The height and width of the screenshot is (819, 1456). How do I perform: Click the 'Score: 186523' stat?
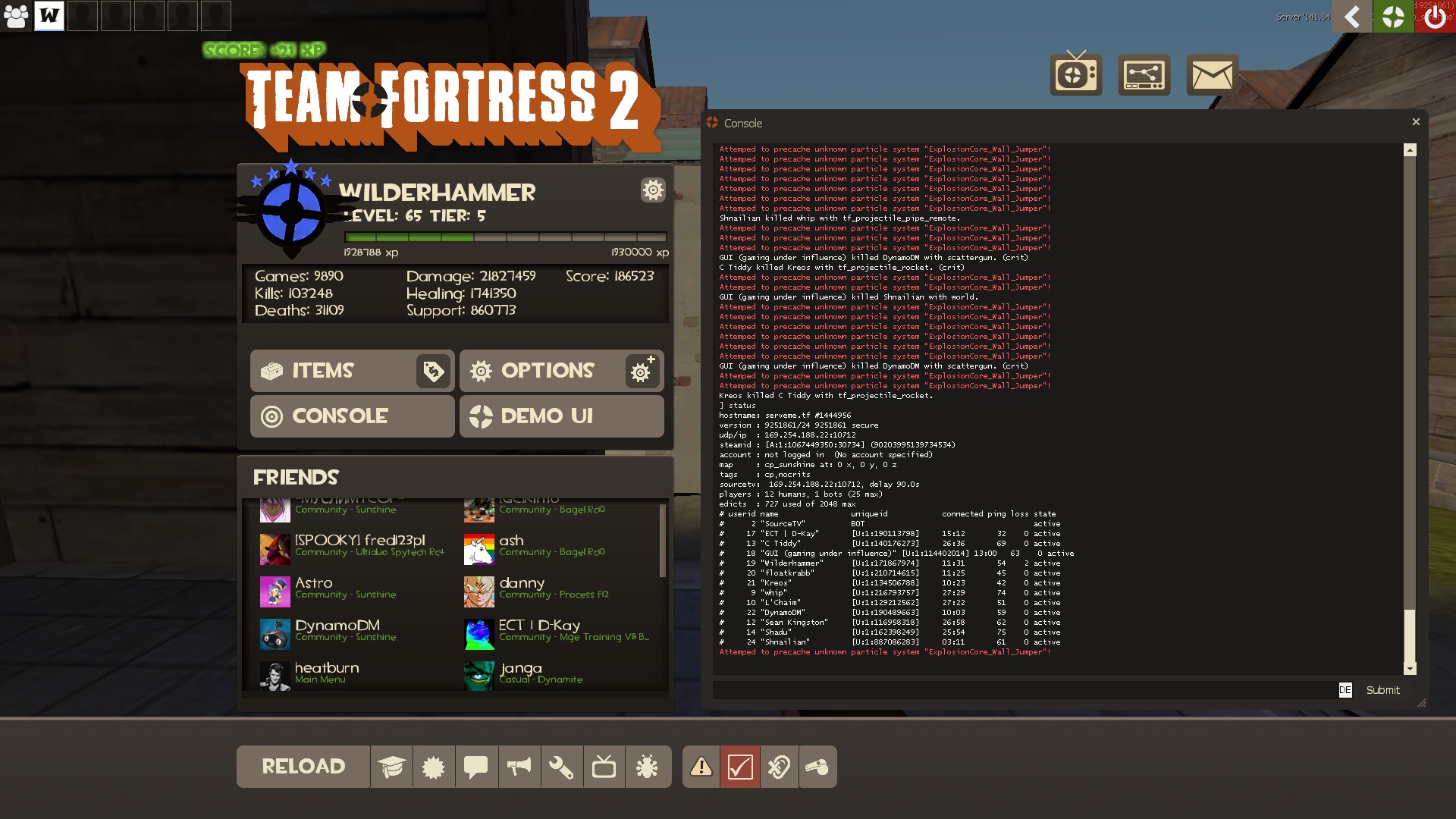coord(610,276)
